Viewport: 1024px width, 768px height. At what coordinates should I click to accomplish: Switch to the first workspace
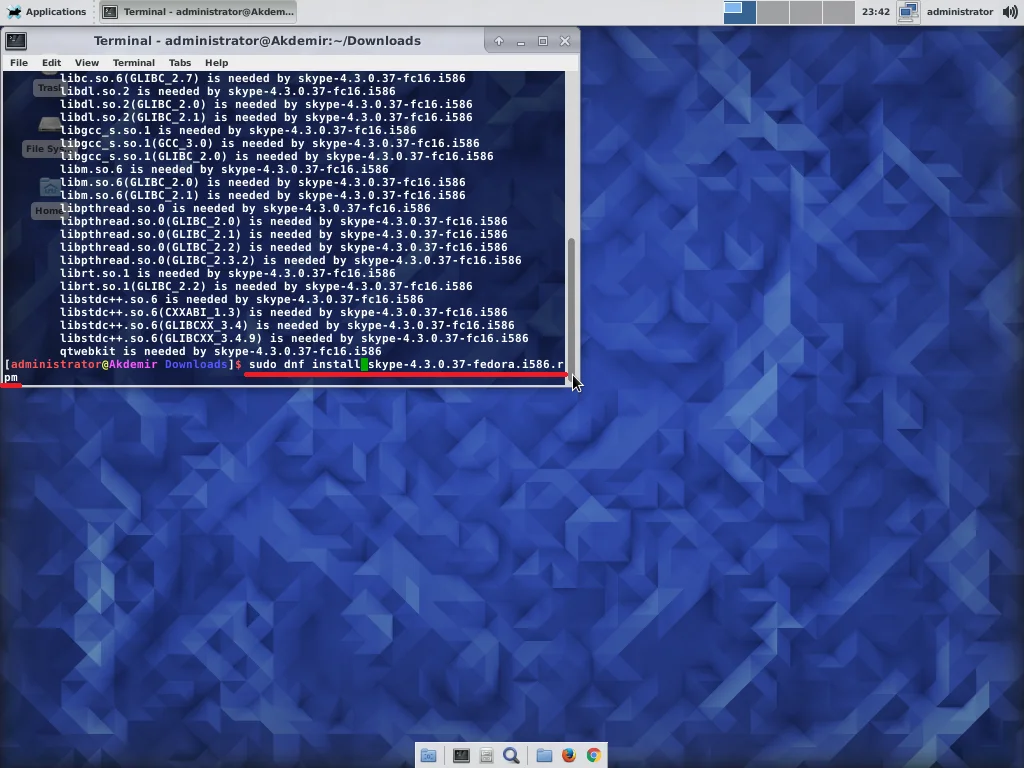(x=740, y=12)
